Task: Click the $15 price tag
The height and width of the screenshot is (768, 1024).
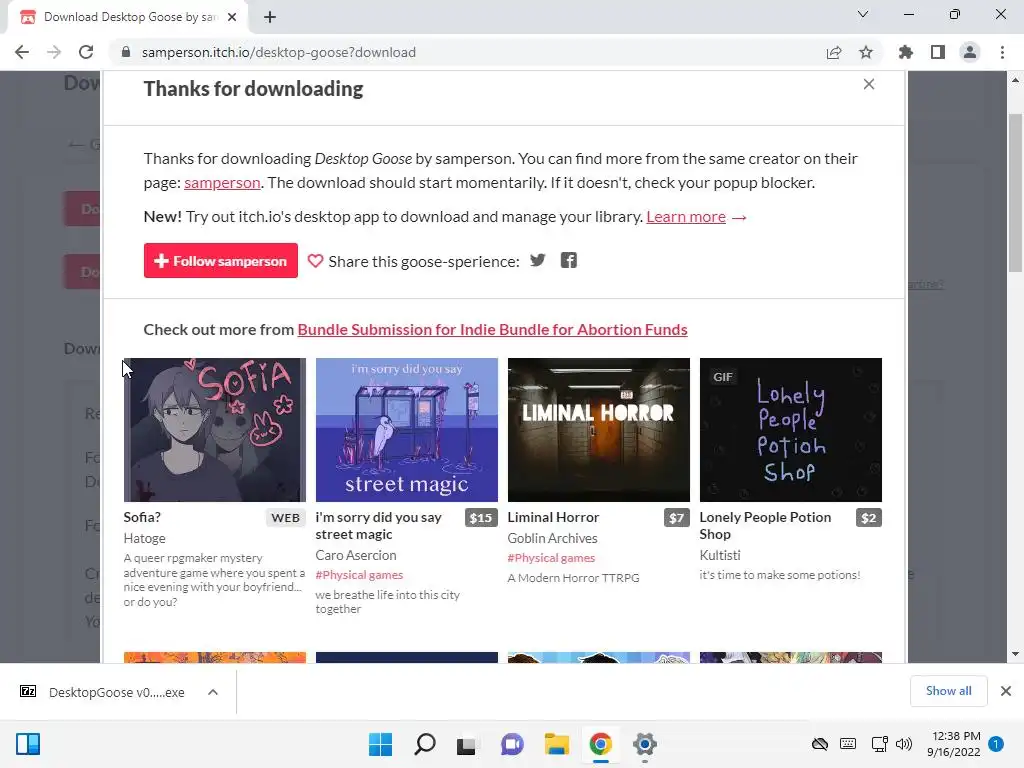Action: 481,518
